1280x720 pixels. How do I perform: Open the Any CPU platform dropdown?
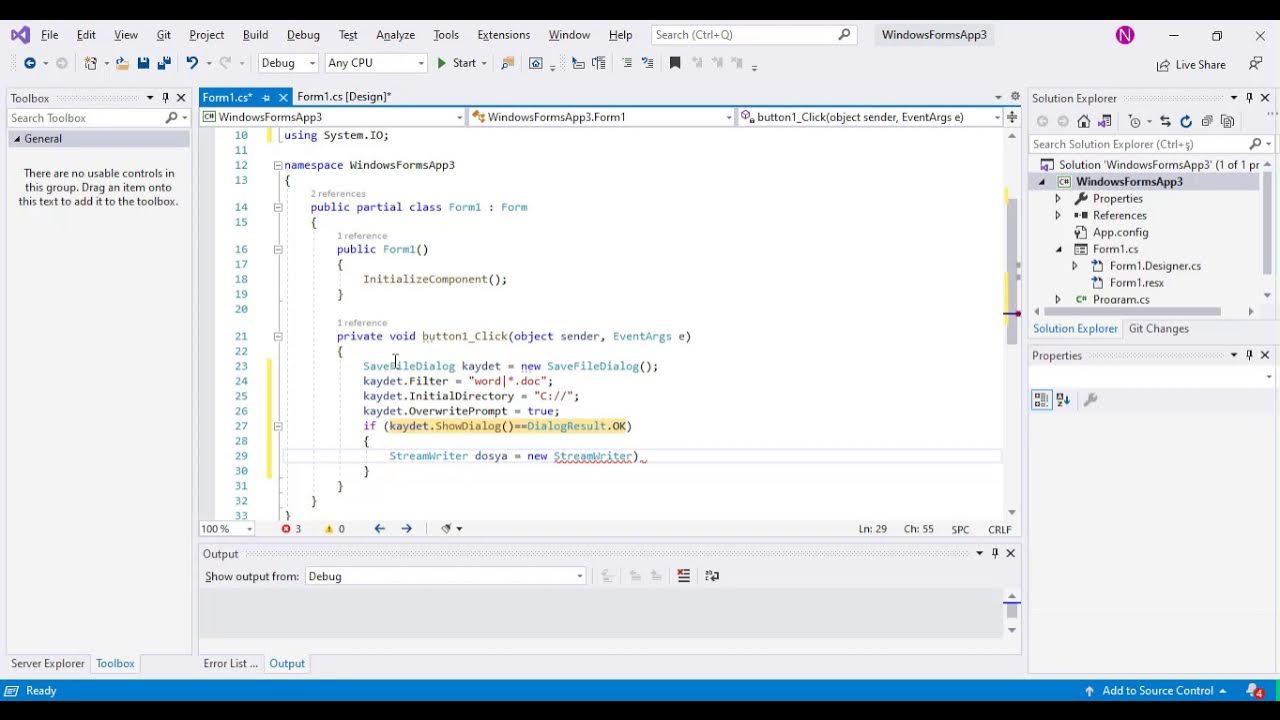coord(375,63)
